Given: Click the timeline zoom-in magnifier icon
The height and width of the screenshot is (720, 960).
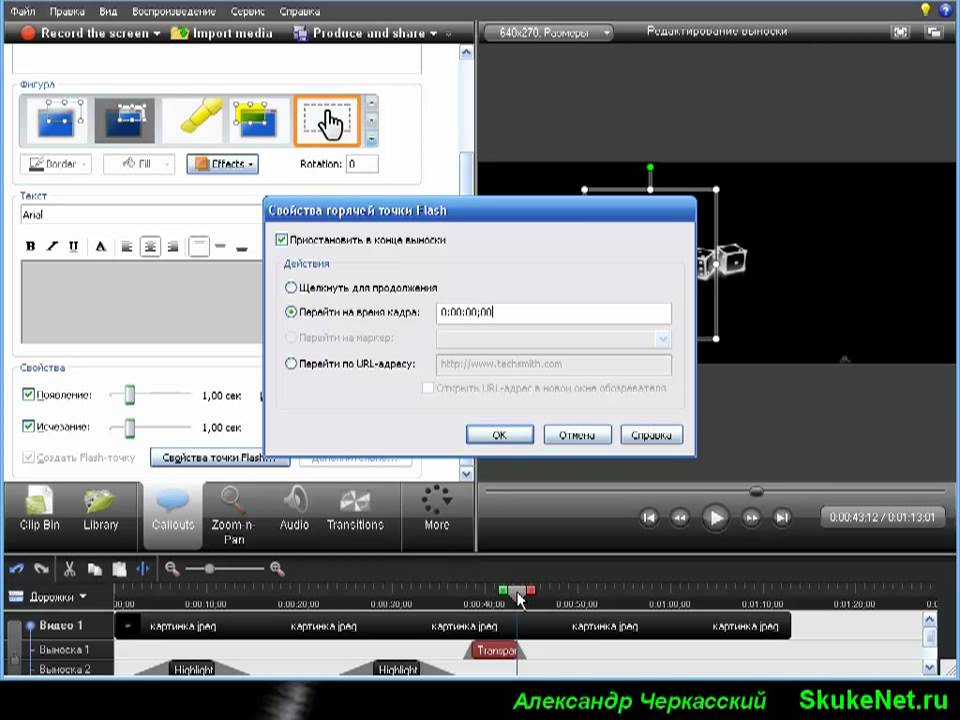Looking at the screenshot, I should (276, 569).
